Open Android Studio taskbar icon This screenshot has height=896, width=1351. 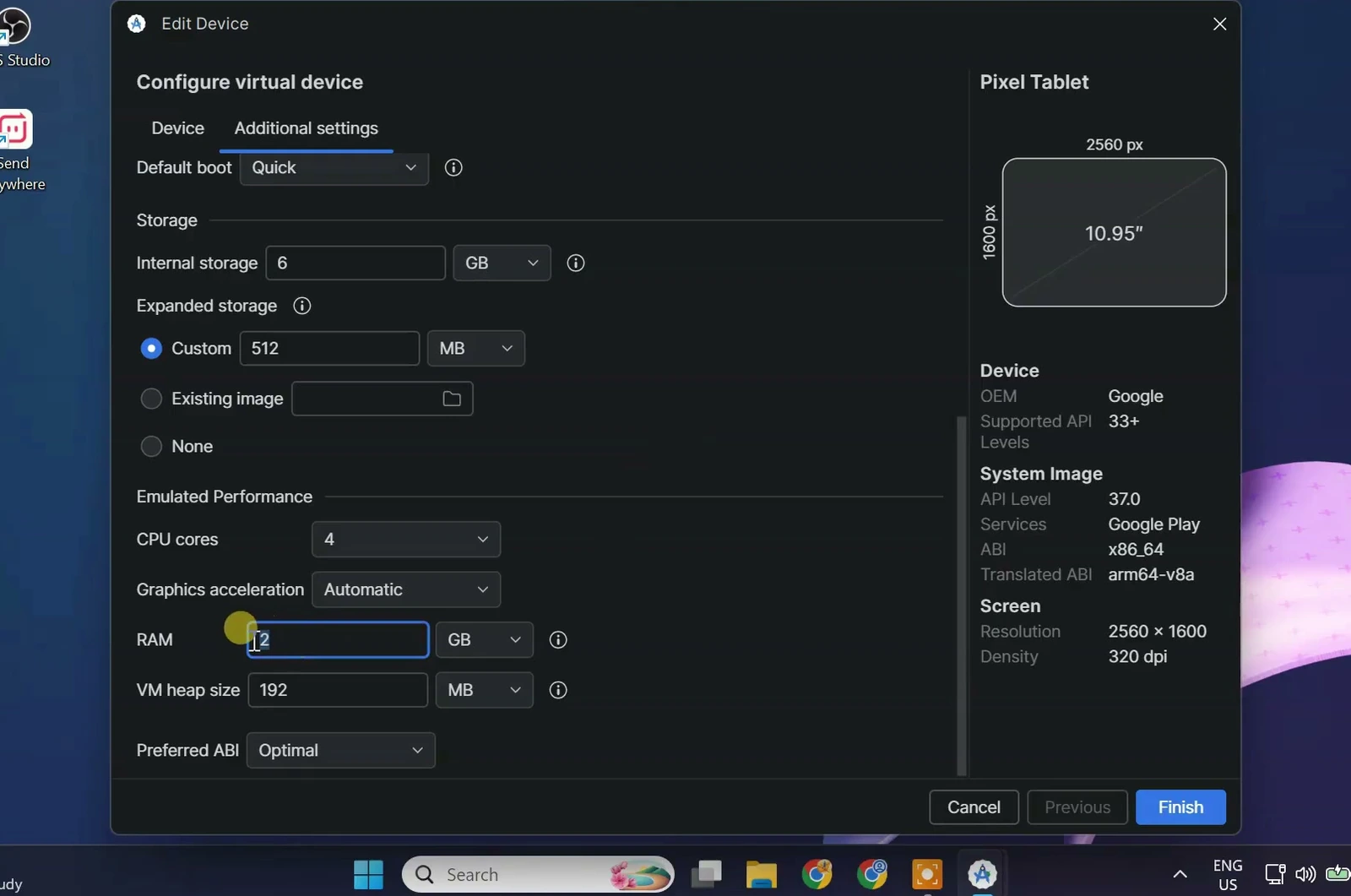(x=982, y=874)
